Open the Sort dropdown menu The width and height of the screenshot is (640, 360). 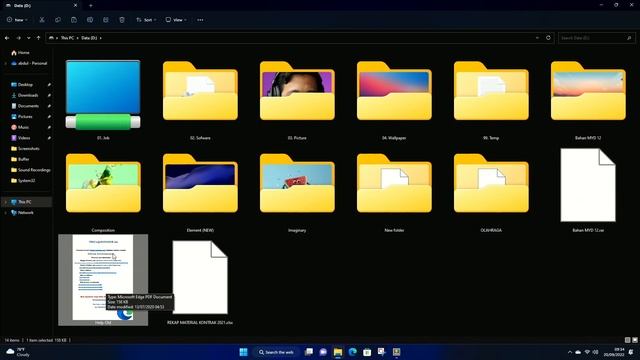(x=146, y=20)
